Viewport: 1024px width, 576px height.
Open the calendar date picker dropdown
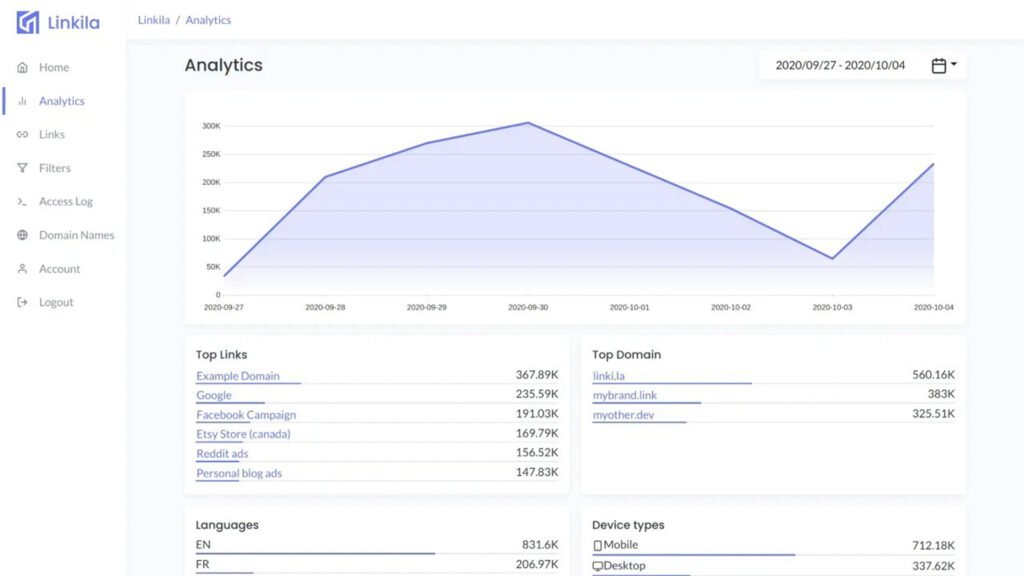[943, 65]
